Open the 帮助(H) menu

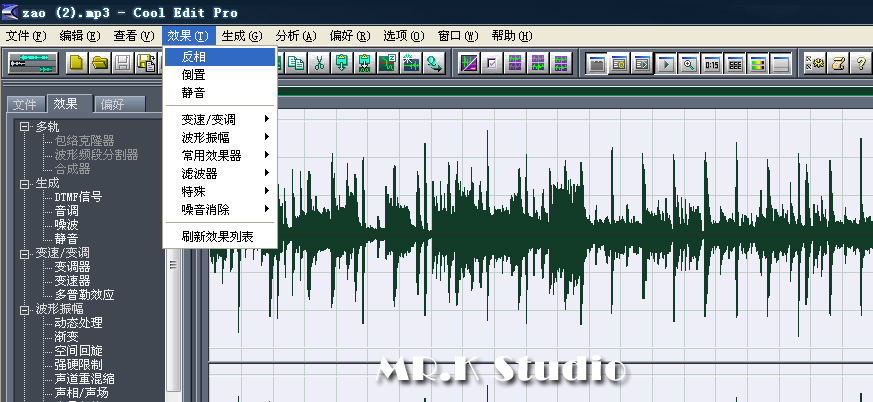click(512, 36)
